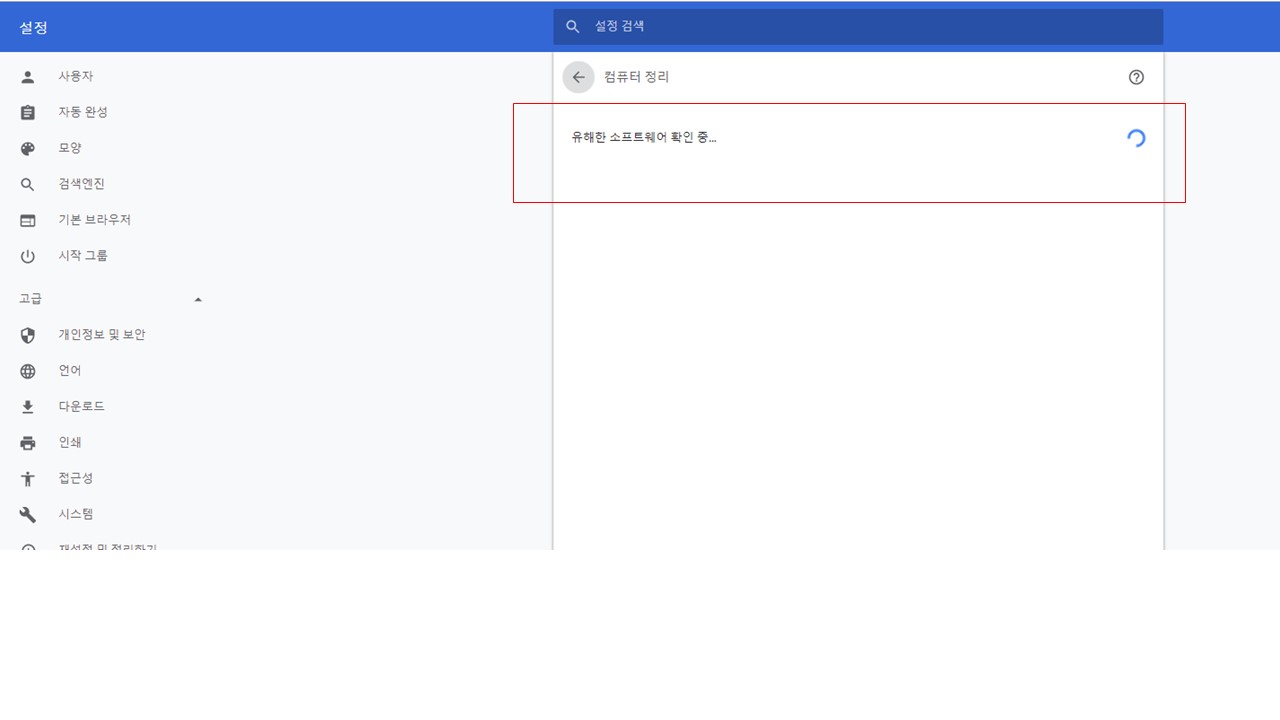Image resolution: width=1280 pixels, height=720 pixels.
Task: Open the 자동 완성 settings section
Action: (x=83, y=112)
